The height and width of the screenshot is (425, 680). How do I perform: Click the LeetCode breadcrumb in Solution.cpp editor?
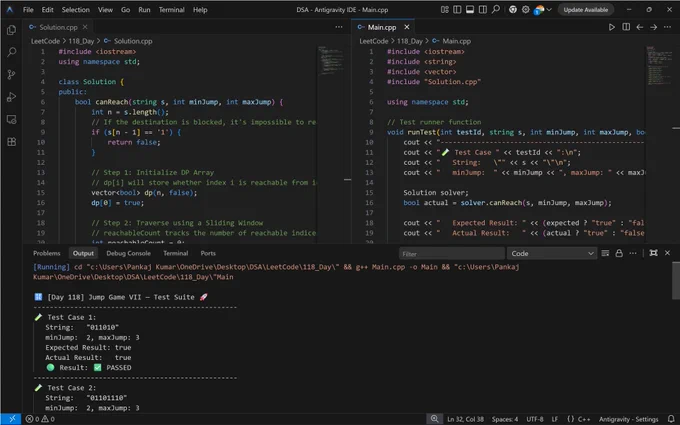pyautogui.click(x=45, y=41)
